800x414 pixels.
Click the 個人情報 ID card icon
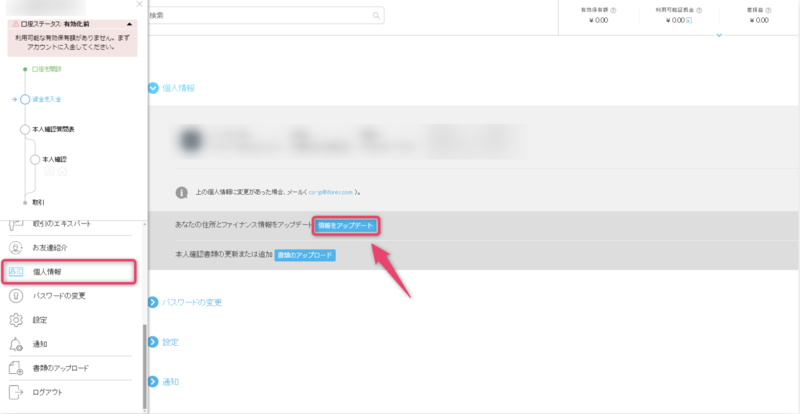pos(16,272)
